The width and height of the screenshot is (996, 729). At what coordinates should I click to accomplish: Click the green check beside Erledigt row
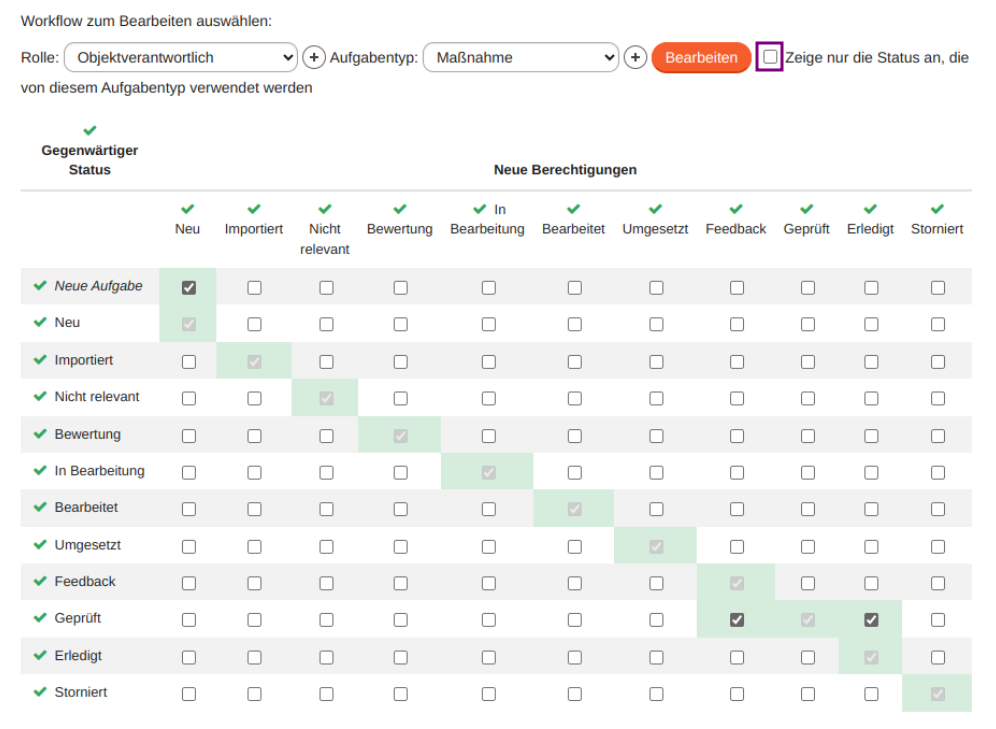(40, 656)
